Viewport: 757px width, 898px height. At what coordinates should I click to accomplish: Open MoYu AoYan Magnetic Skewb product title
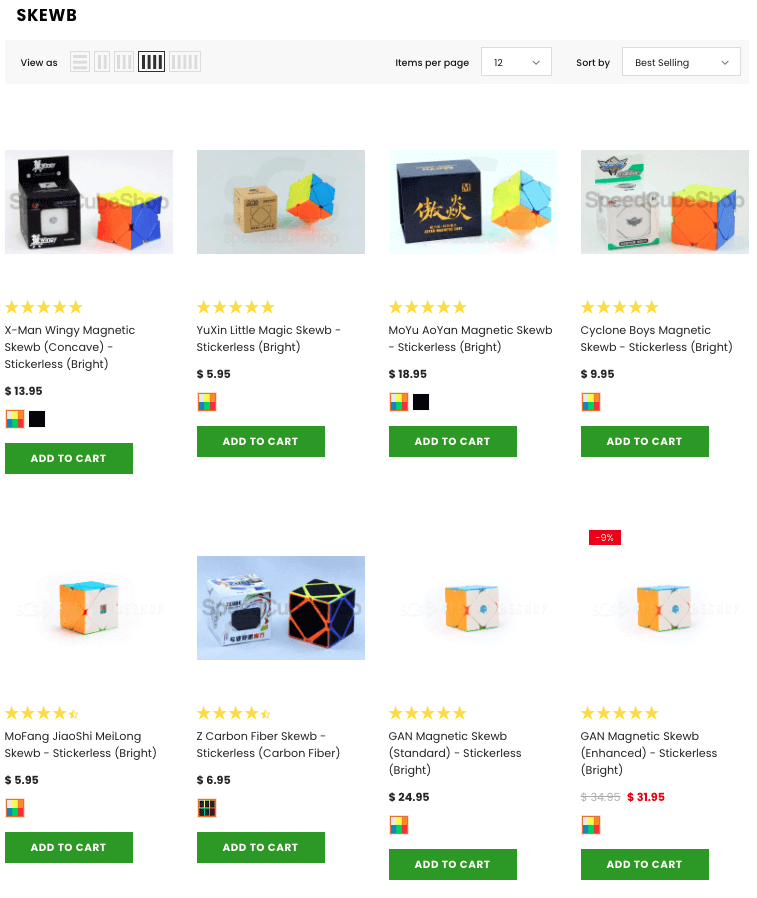tap(470, 338)
